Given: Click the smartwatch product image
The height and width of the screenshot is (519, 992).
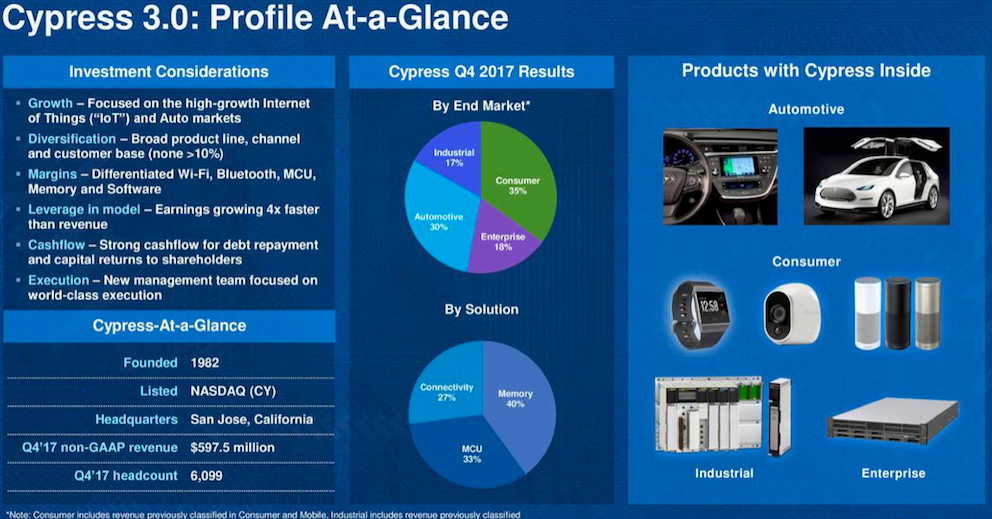Looking at the screenshot, I should click(701, 314).
